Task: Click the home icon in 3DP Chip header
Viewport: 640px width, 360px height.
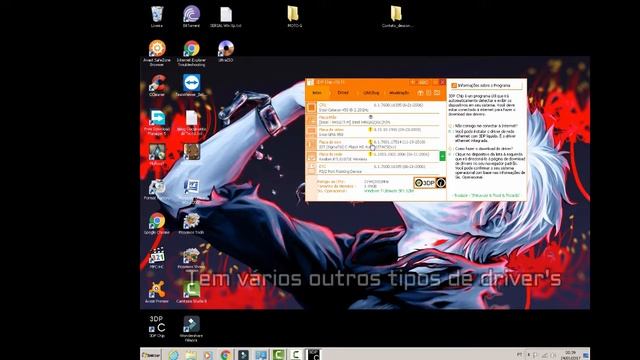Action: [x=420, y=93]
